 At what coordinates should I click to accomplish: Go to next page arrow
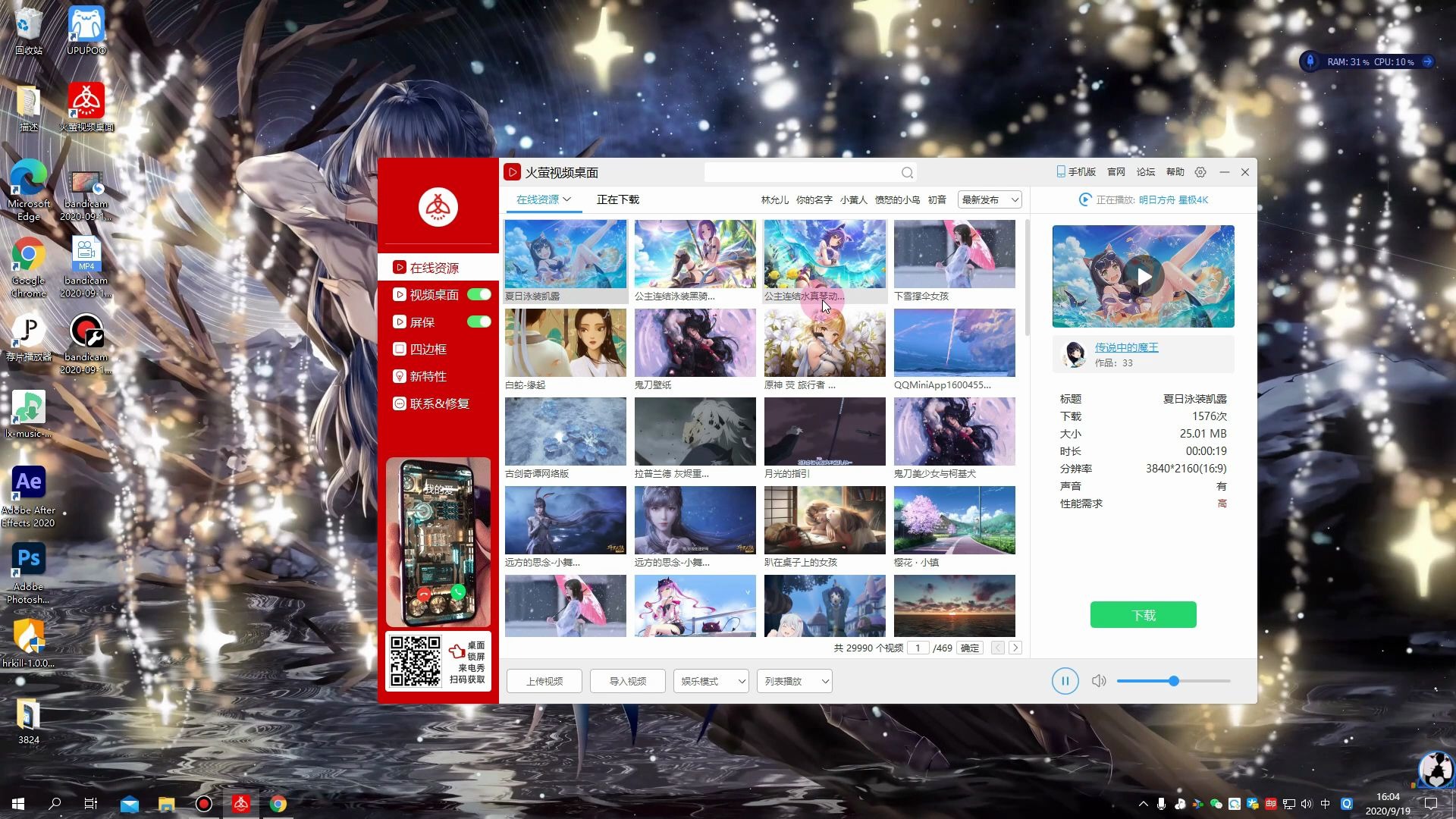(x=1015, y=648)
